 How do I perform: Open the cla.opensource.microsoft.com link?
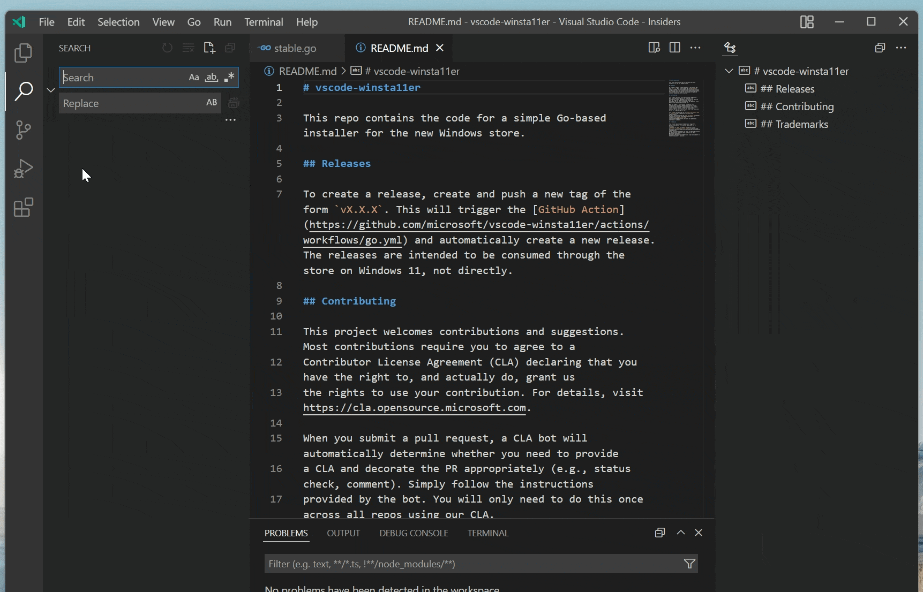[414, 407]
